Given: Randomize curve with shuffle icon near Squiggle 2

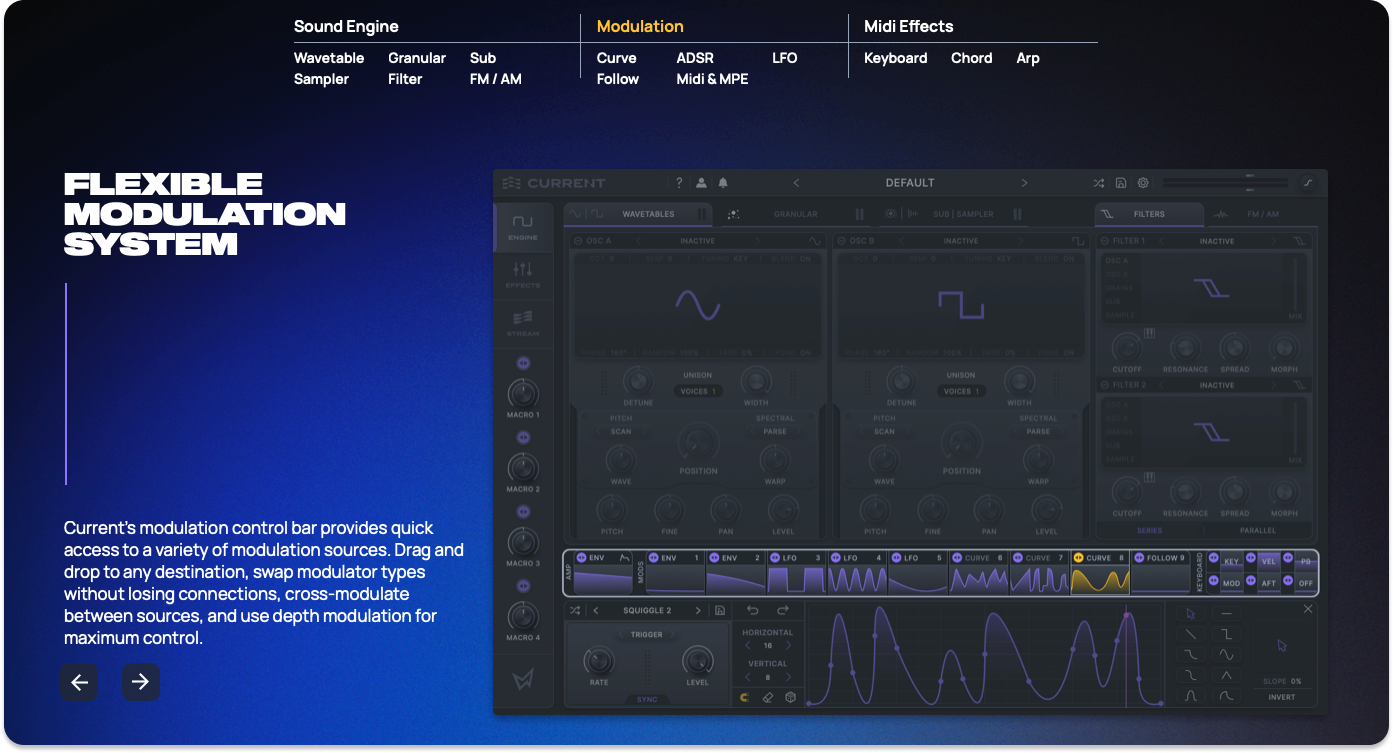Looking at the screenshot, I should tap(575, 611).
